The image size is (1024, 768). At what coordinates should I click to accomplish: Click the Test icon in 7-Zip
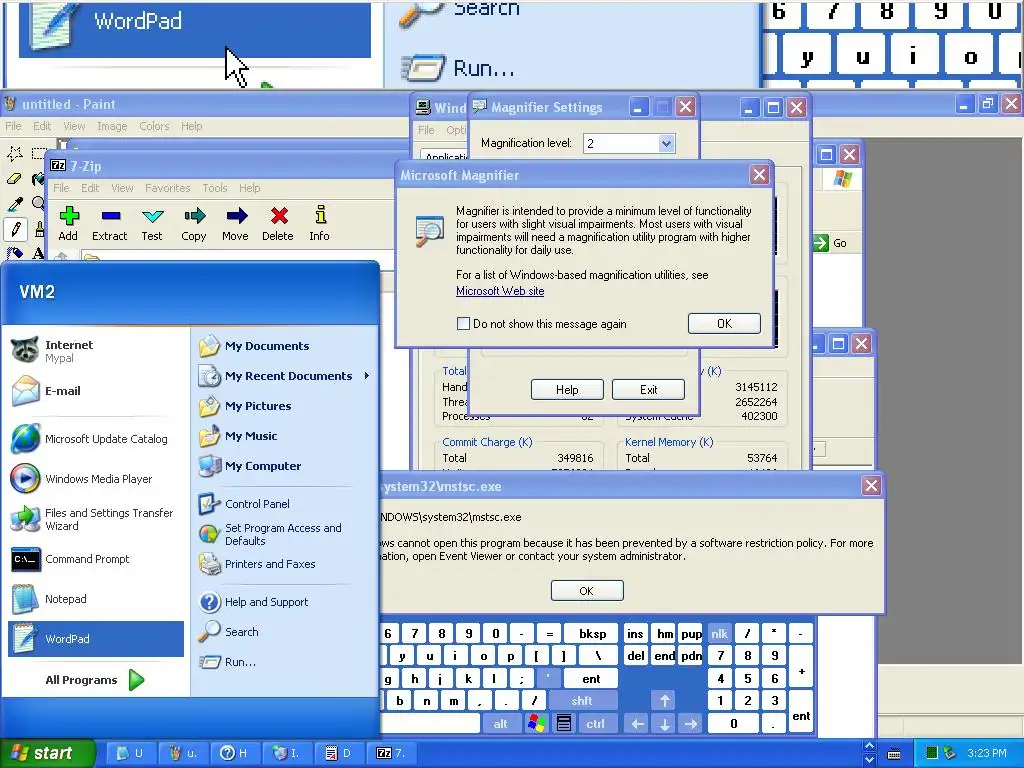152,223
